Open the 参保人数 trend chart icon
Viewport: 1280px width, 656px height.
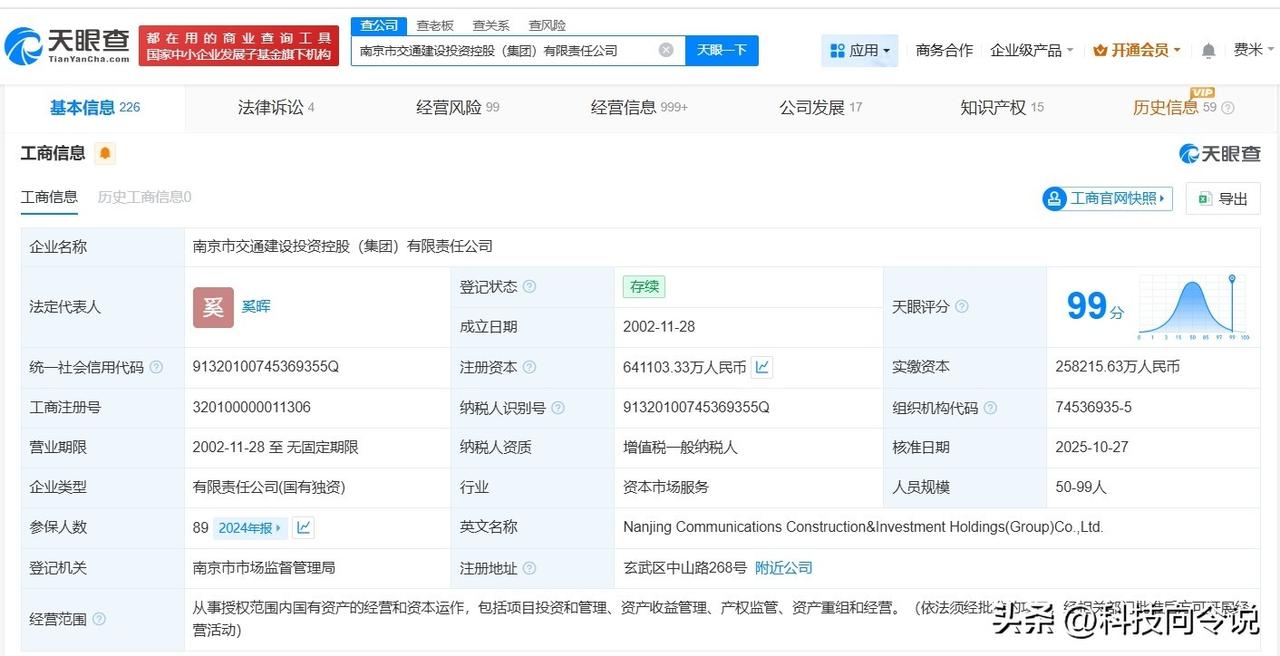point(303,527)
